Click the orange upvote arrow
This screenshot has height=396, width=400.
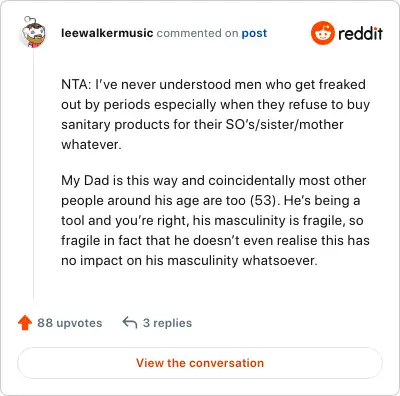click(25, 323)
